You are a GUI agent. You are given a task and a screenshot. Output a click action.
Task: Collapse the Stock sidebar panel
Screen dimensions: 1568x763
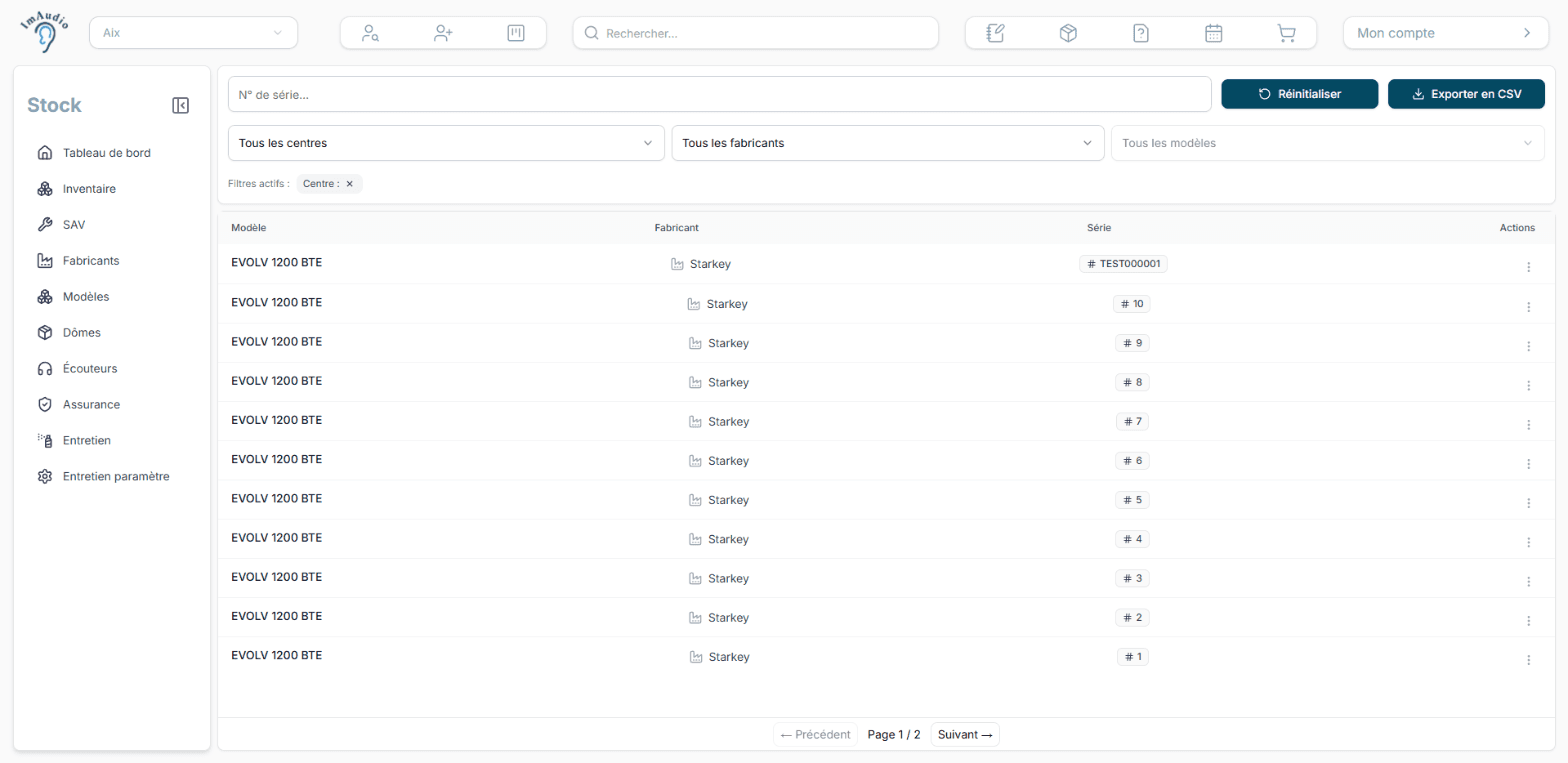(x=181, y=105)
